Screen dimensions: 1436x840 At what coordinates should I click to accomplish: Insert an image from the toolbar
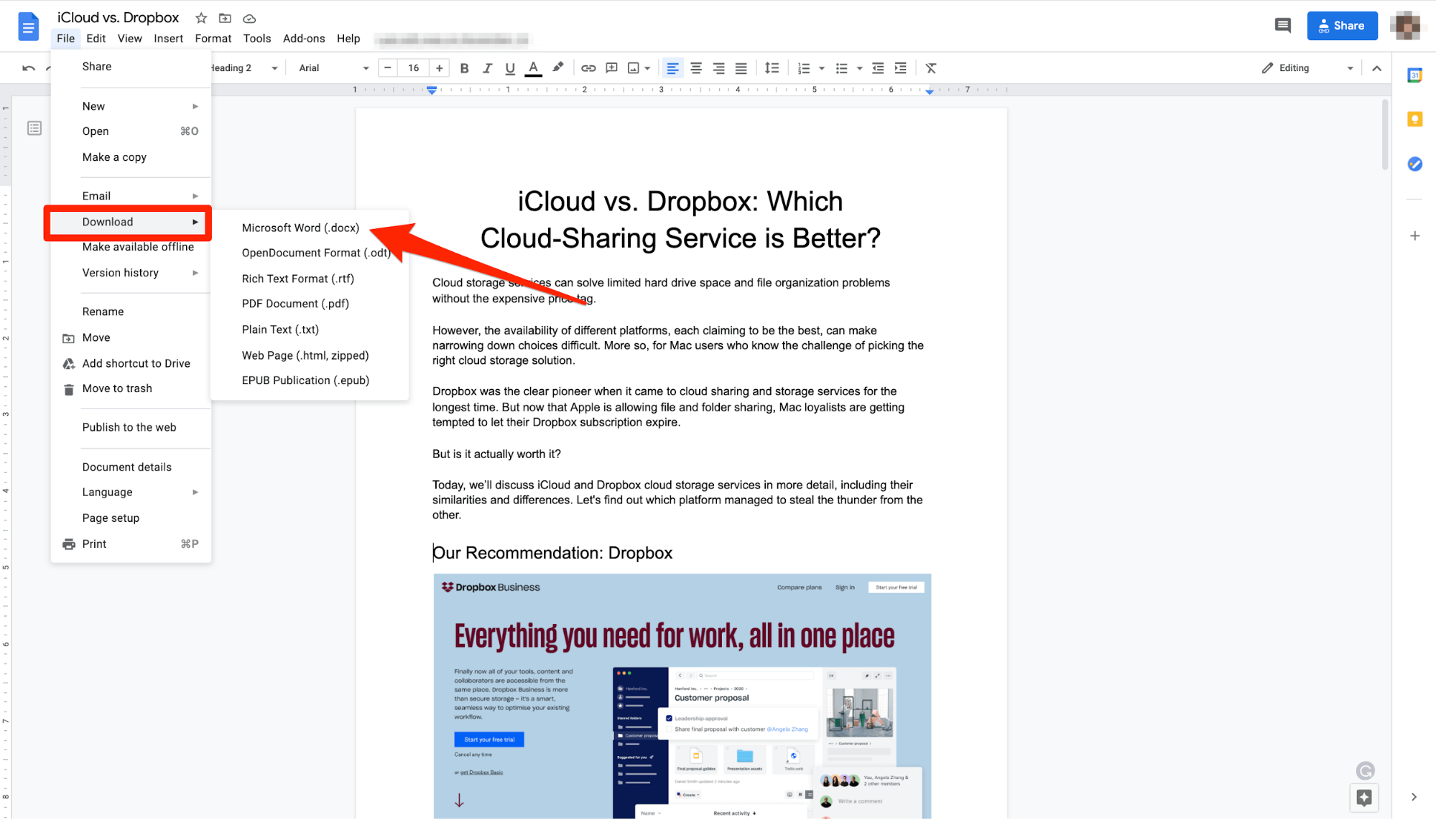point(633,67)
